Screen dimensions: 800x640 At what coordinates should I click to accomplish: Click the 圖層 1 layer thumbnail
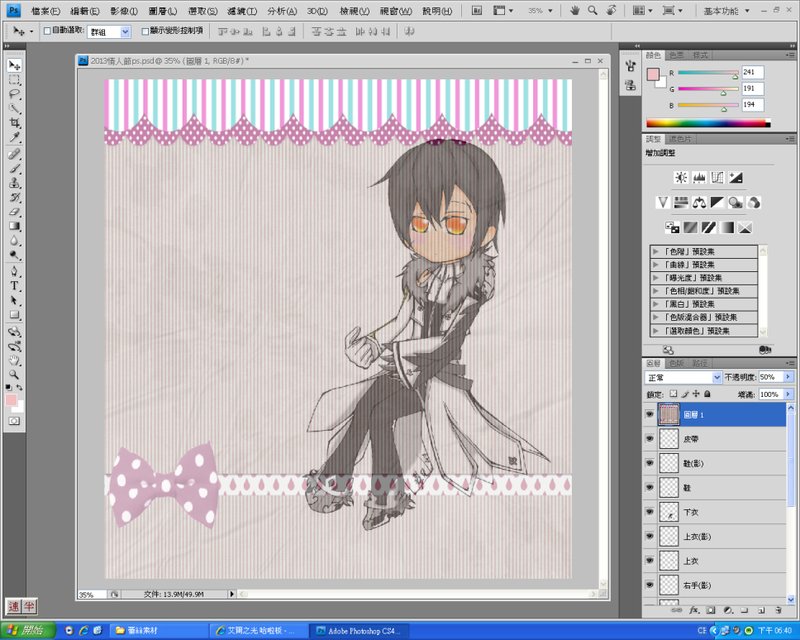click(x=669, y=414)
